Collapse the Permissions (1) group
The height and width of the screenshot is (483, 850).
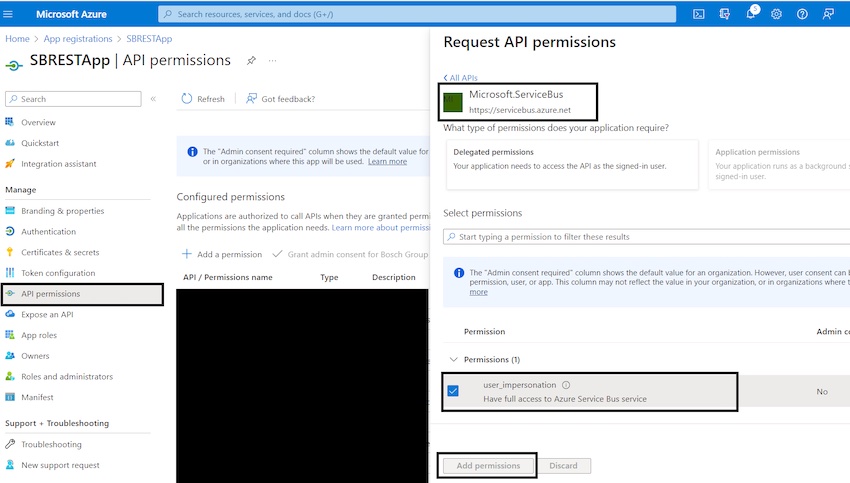[x=454, y=359]
